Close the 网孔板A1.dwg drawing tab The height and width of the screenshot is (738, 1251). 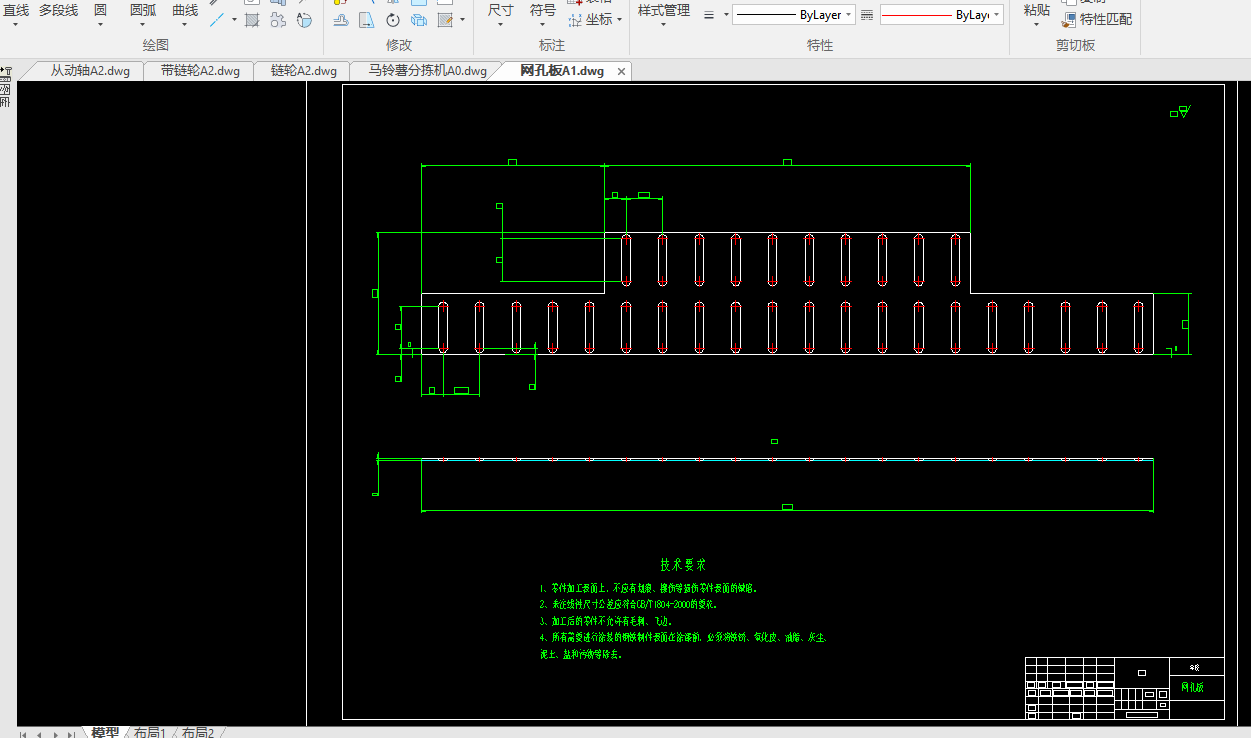[x=621, y=71]
